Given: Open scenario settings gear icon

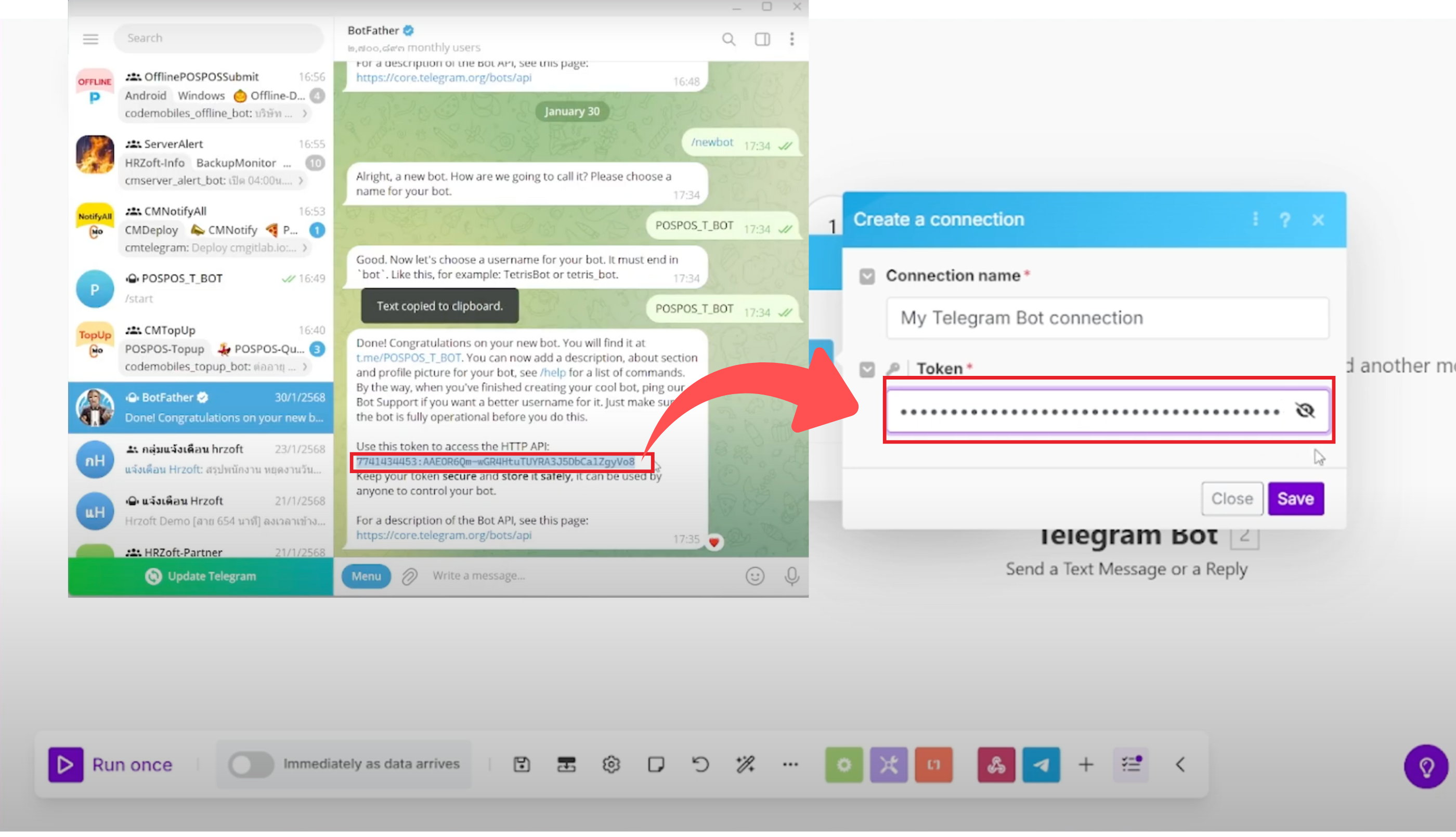Looking at the screenshot, I should [x=611, y=764].
